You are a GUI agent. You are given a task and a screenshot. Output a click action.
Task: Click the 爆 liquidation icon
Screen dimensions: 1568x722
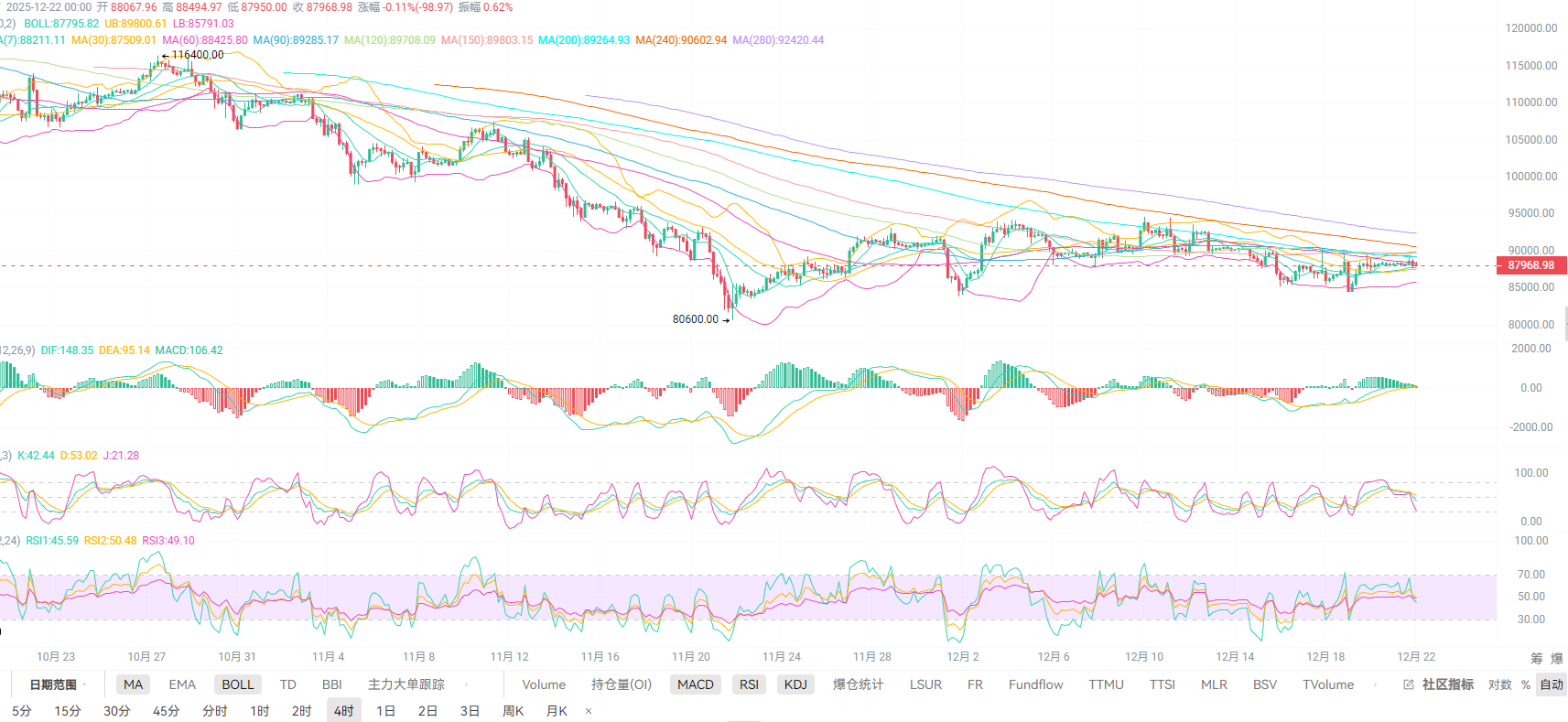coord(1557,658)
